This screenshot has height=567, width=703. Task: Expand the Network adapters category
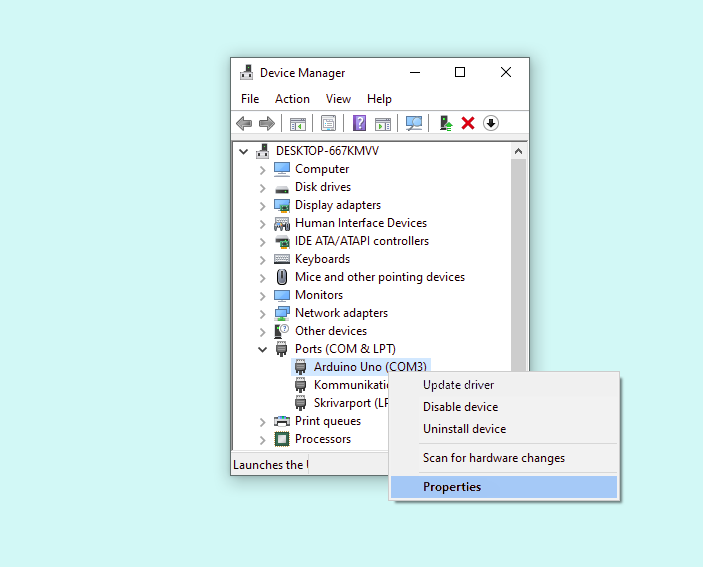(263, 313)
